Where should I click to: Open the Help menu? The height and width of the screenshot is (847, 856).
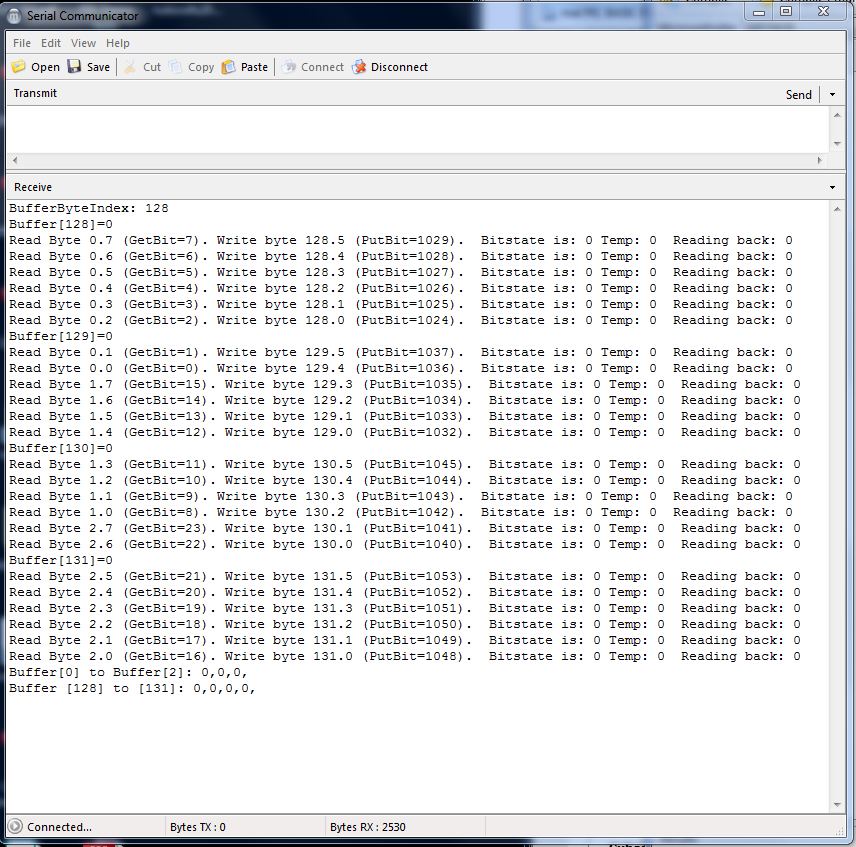coord(118,43)
